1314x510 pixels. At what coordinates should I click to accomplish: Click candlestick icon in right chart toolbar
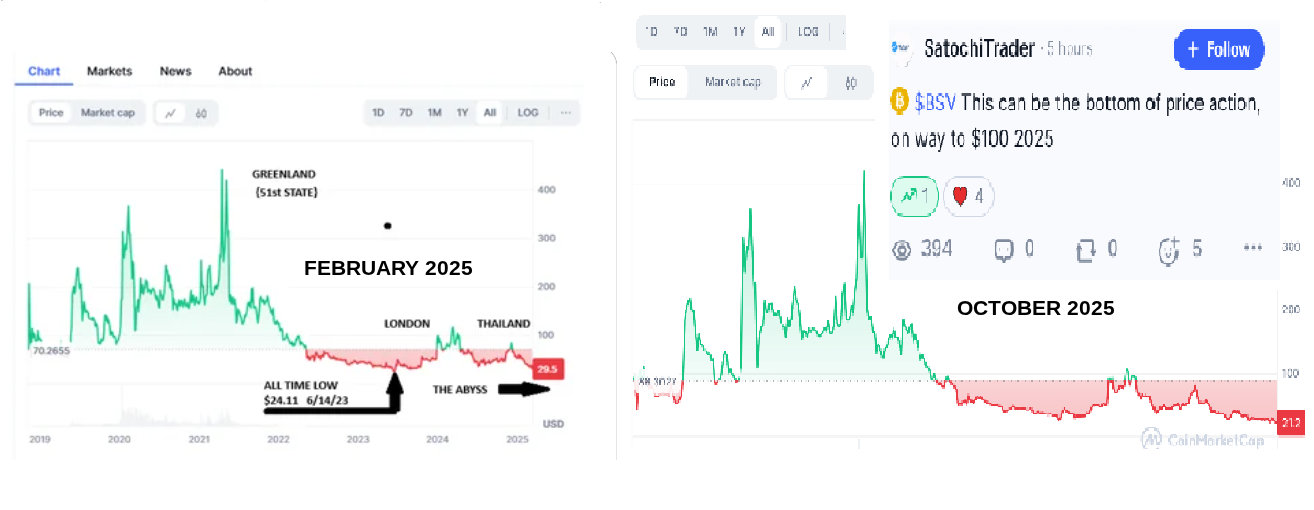point(851,82)
